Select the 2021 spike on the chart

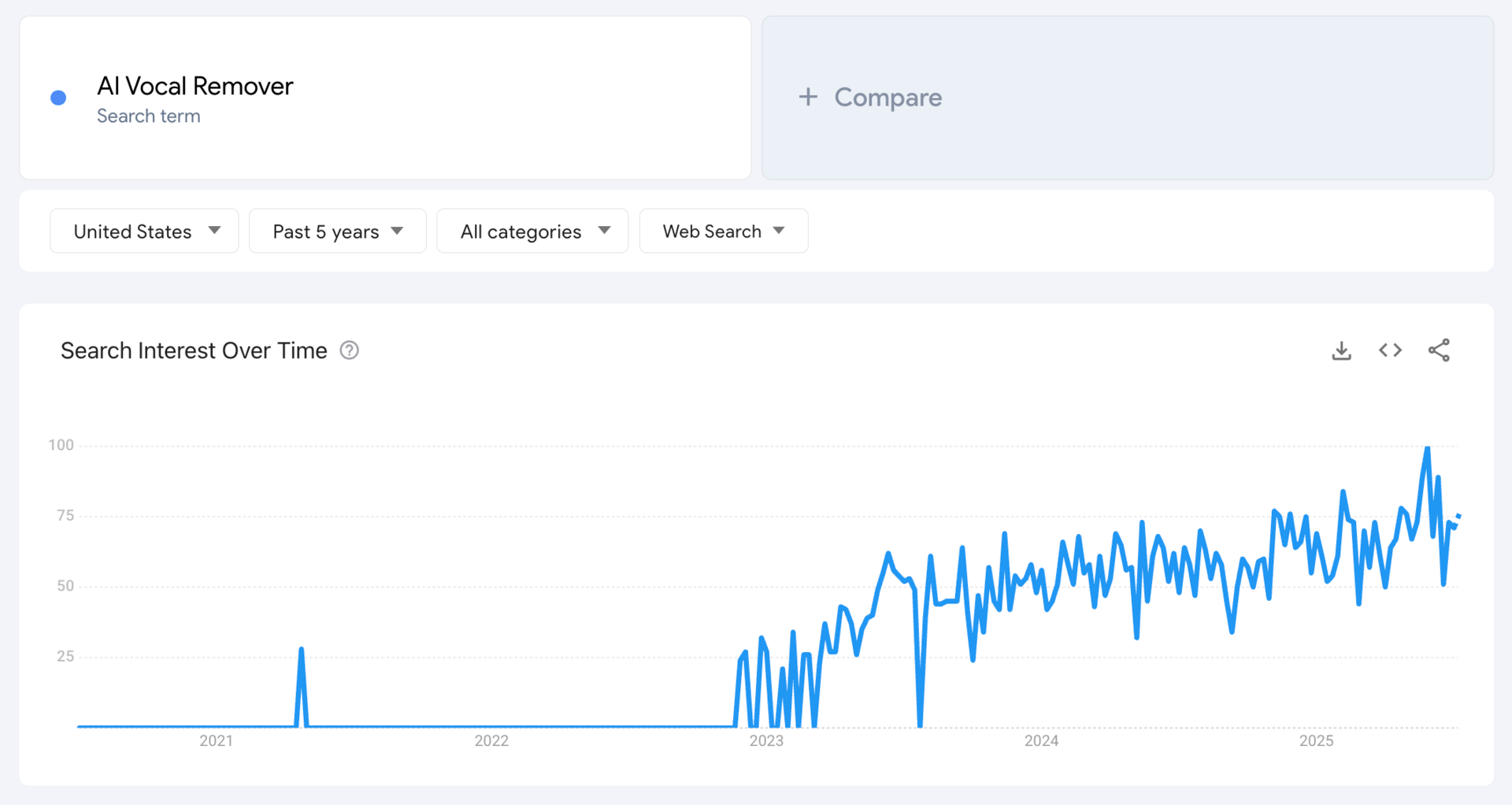click(x=302, y=650)
